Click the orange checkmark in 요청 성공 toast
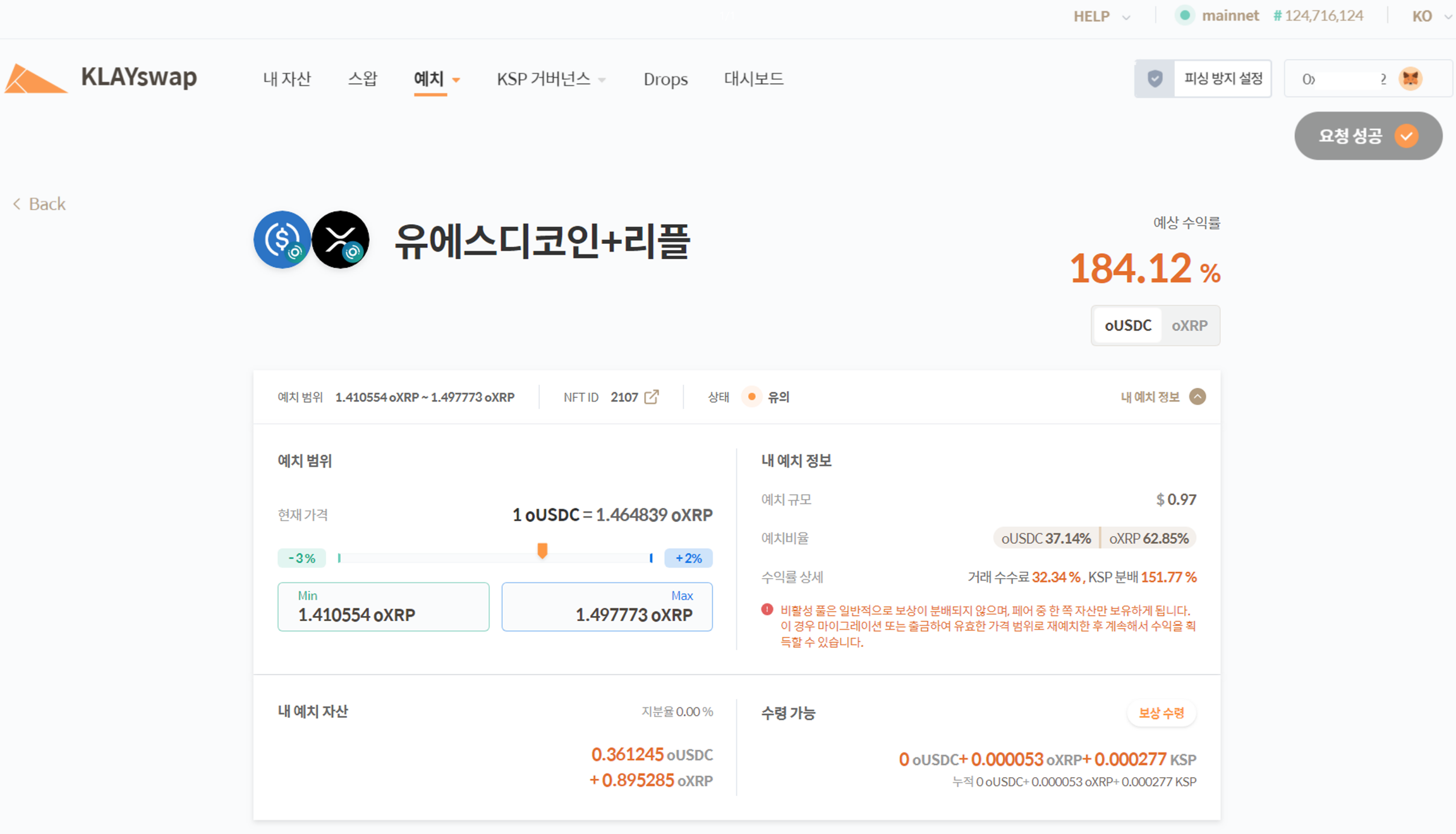This screenshot has height=834, width=1456. (1407, 136)
